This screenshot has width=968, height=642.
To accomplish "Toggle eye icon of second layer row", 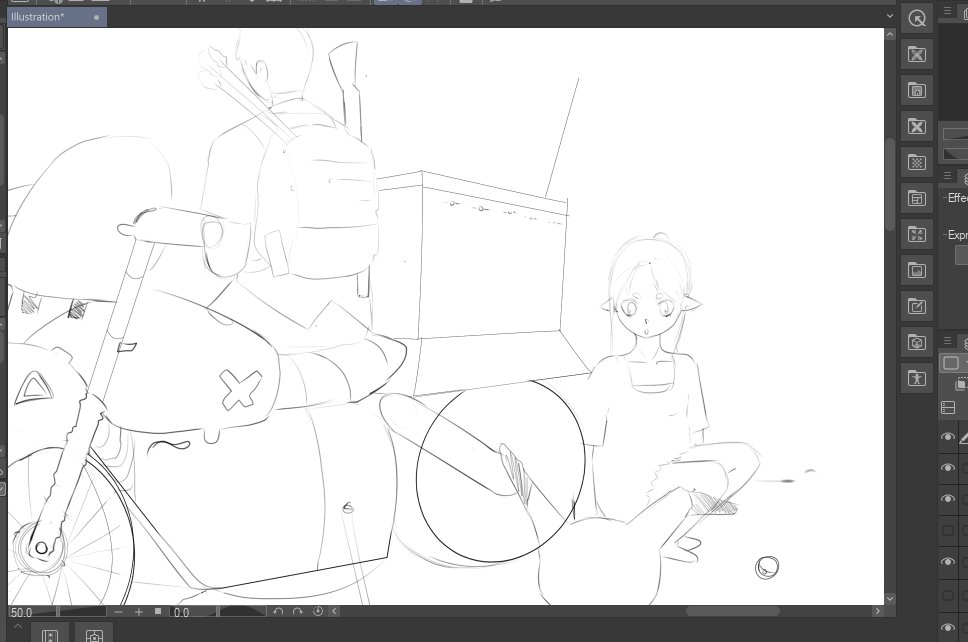I will [948, 468].
